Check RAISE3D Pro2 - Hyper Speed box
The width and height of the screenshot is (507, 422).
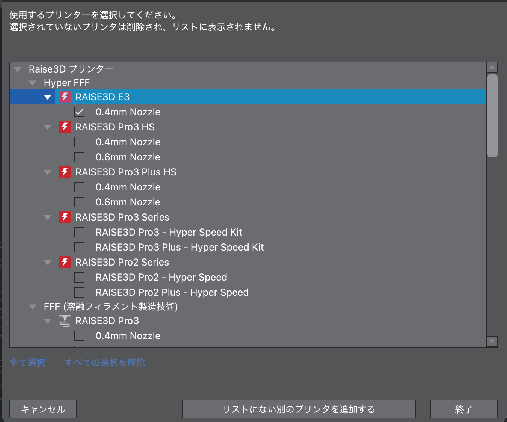click(x=79, y=277)
